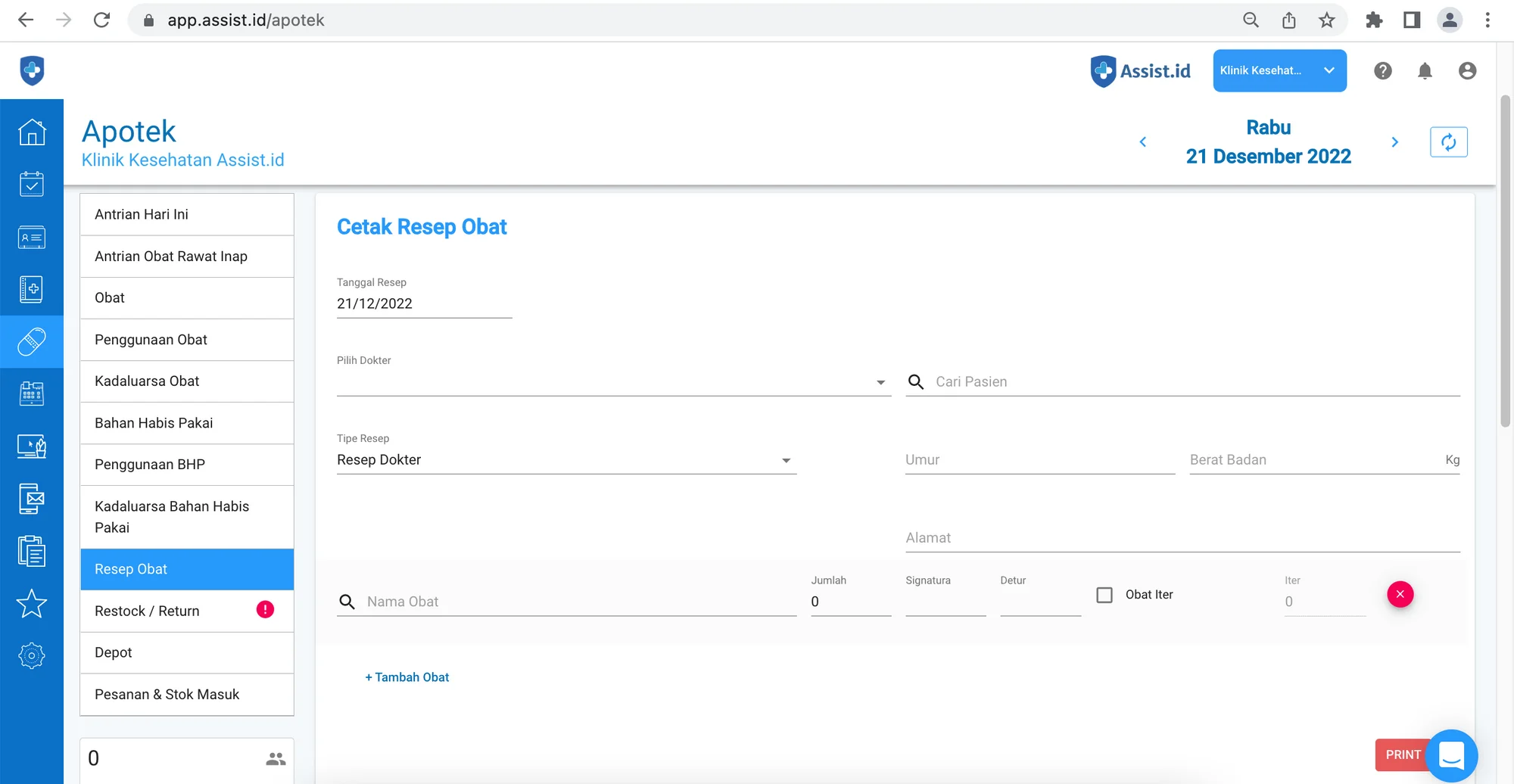Click the refresh date sync button
1514x784 pixels.
point(1449,142)
